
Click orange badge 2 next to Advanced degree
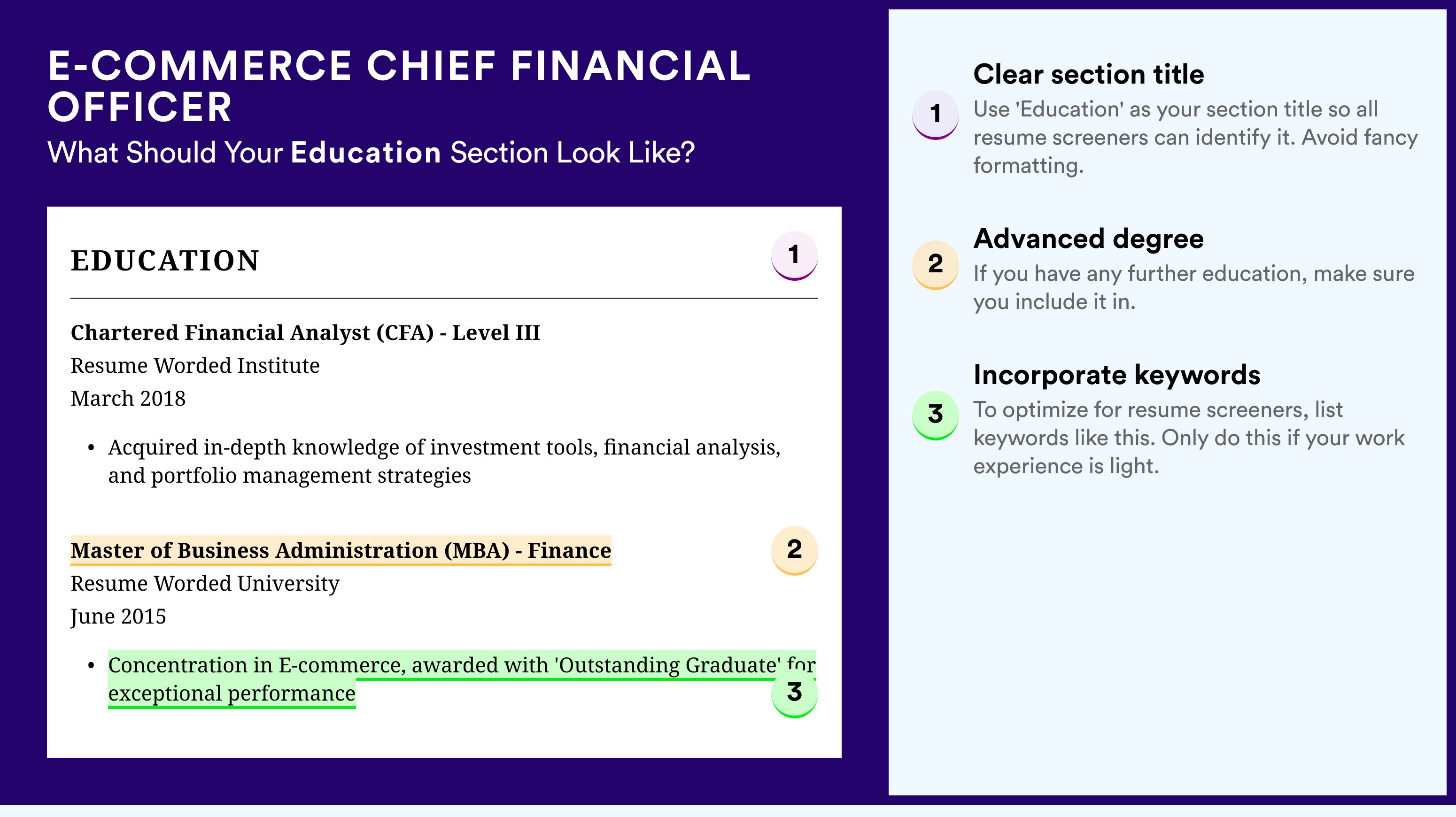pyautogui.click(x=936, y=265)
